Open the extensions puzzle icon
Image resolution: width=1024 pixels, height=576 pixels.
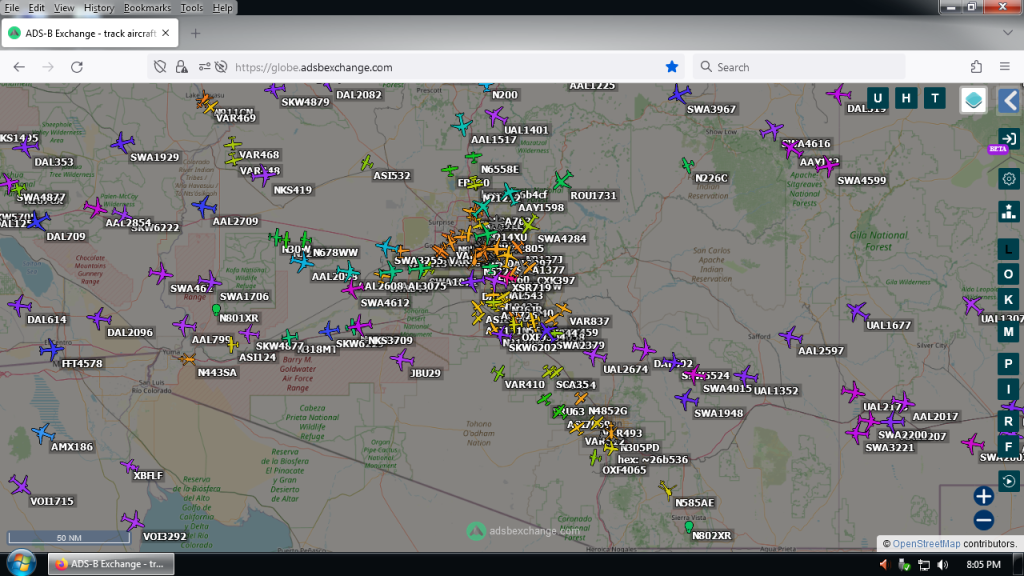click(976, 67)
